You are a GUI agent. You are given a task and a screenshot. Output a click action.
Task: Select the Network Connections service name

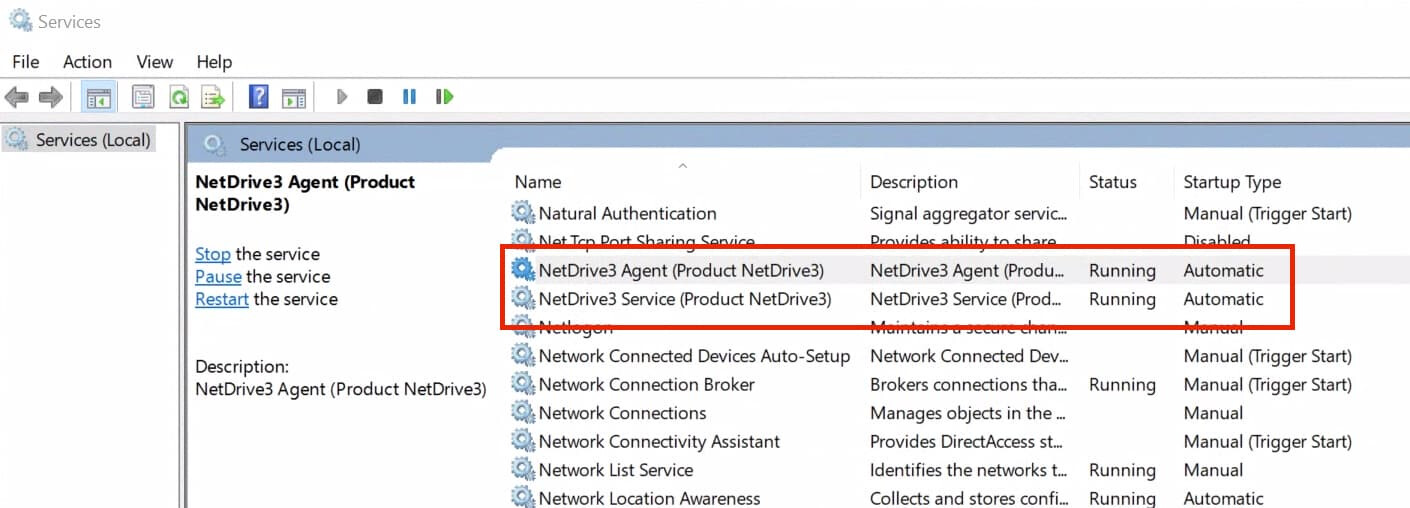point(622,413)
